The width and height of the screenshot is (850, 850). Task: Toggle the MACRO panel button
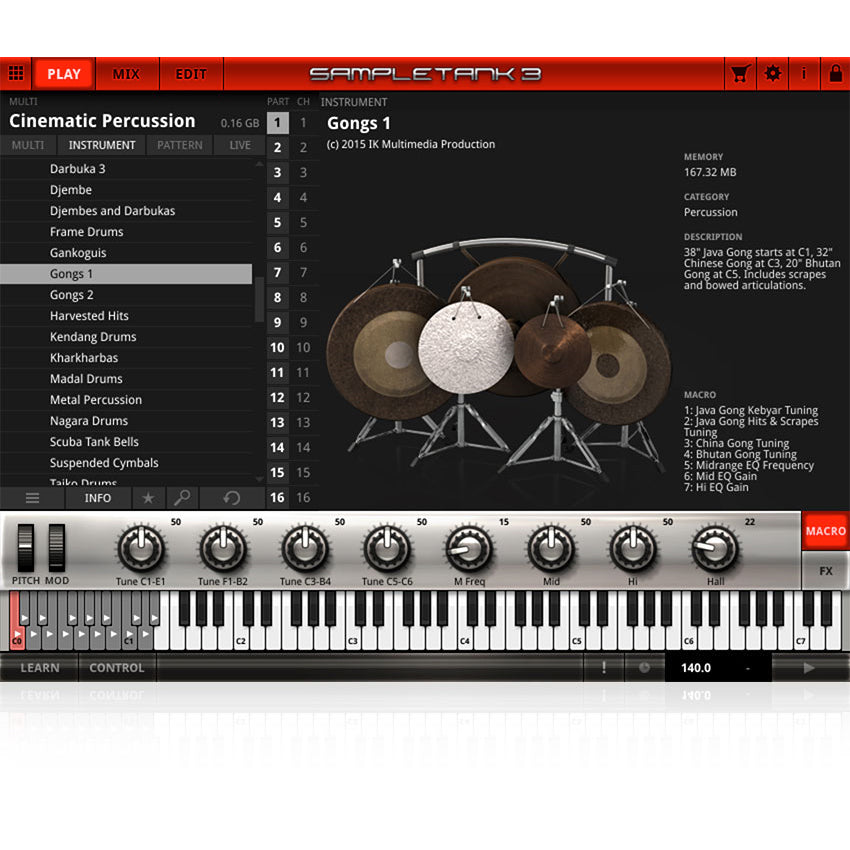(826, 531)
